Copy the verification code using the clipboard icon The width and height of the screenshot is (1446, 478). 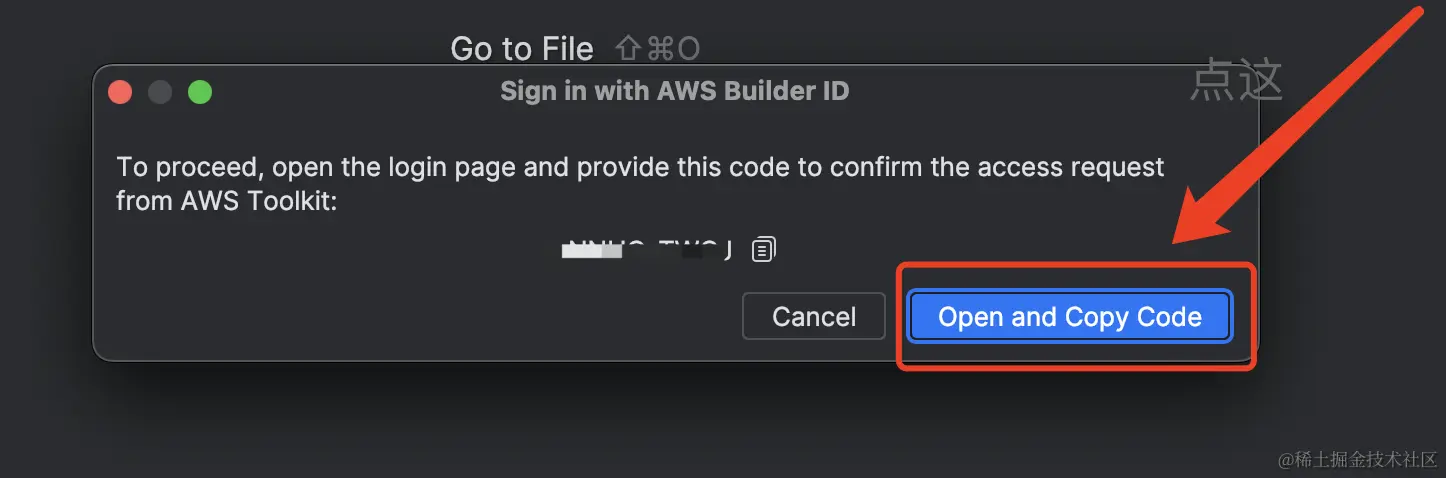click(764, 249)
